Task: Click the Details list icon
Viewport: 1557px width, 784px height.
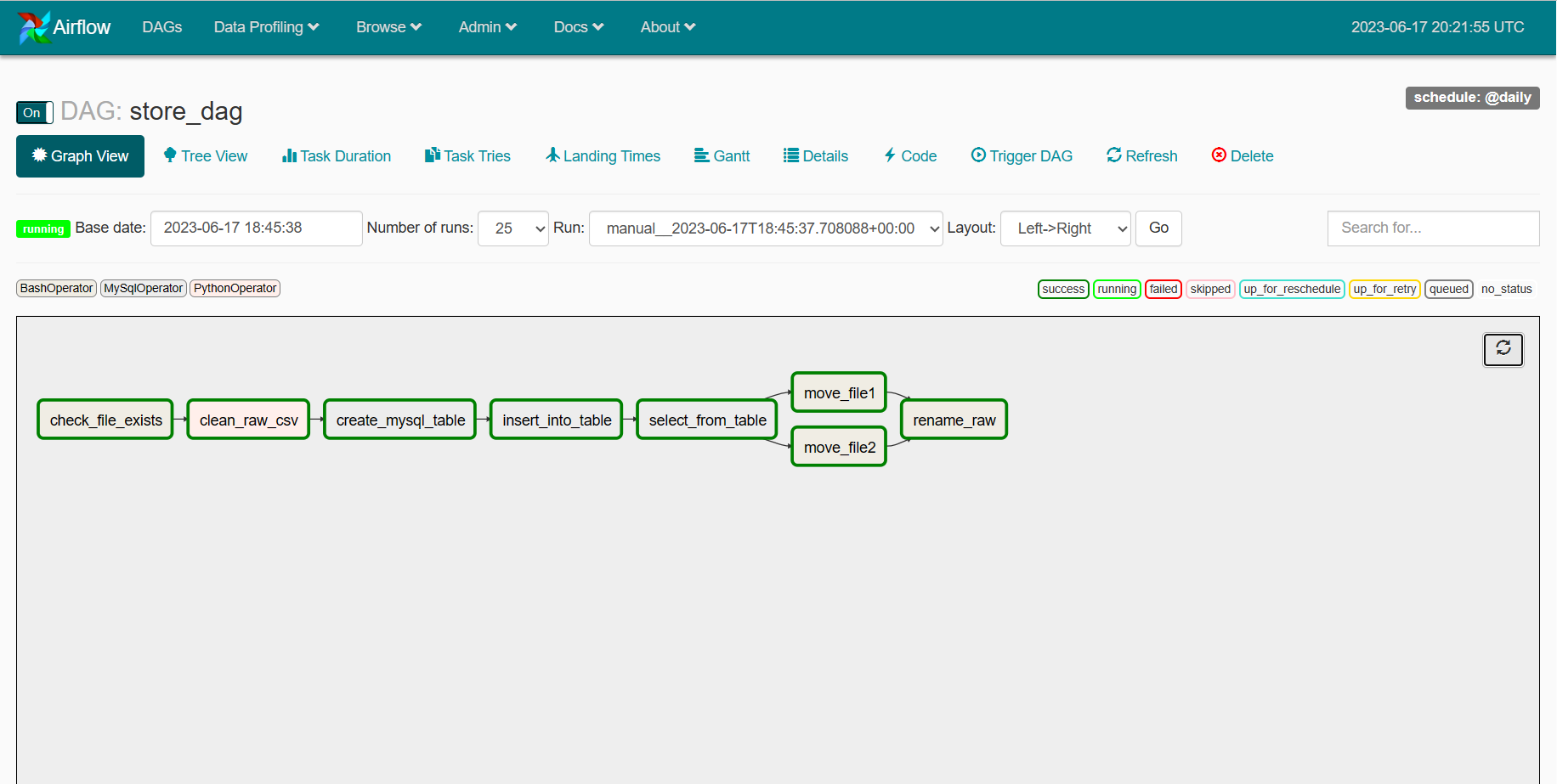Action: click(791, 155)
